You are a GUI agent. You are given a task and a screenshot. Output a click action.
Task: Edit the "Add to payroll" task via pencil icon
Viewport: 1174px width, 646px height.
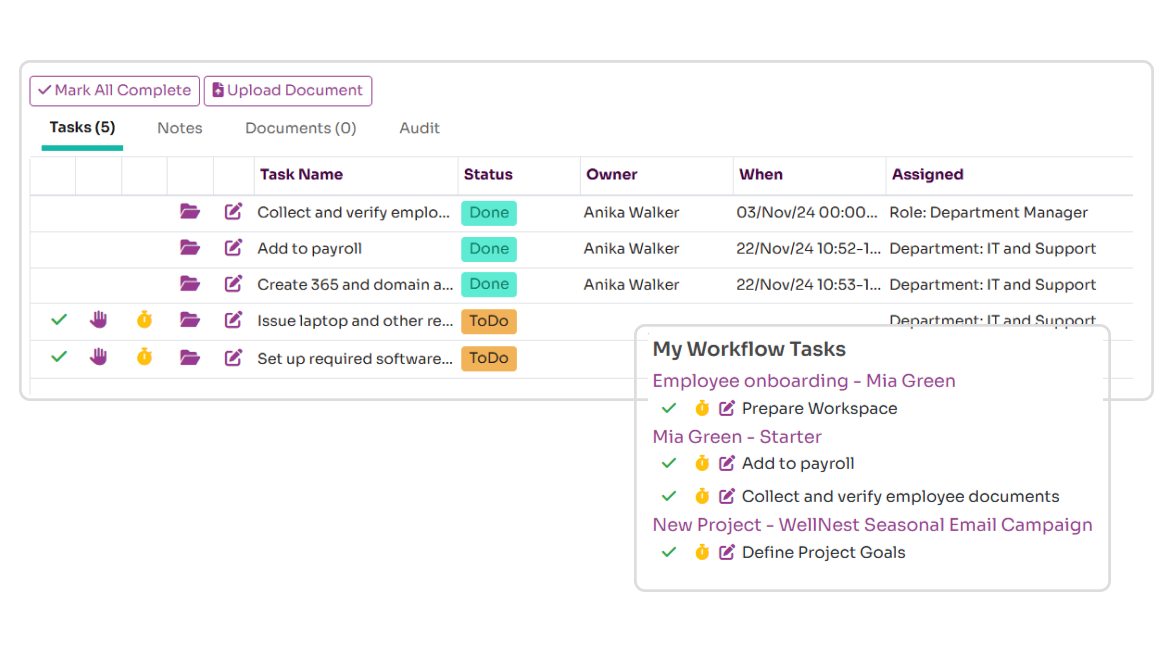coord(234,248)
